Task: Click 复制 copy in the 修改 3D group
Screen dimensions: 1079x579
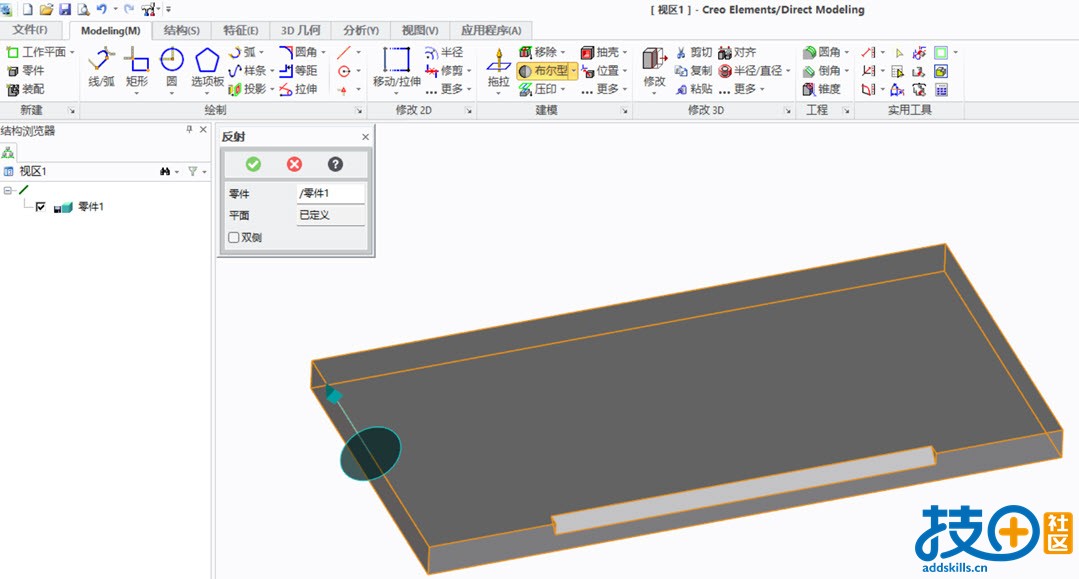Action: click(694, 70)
